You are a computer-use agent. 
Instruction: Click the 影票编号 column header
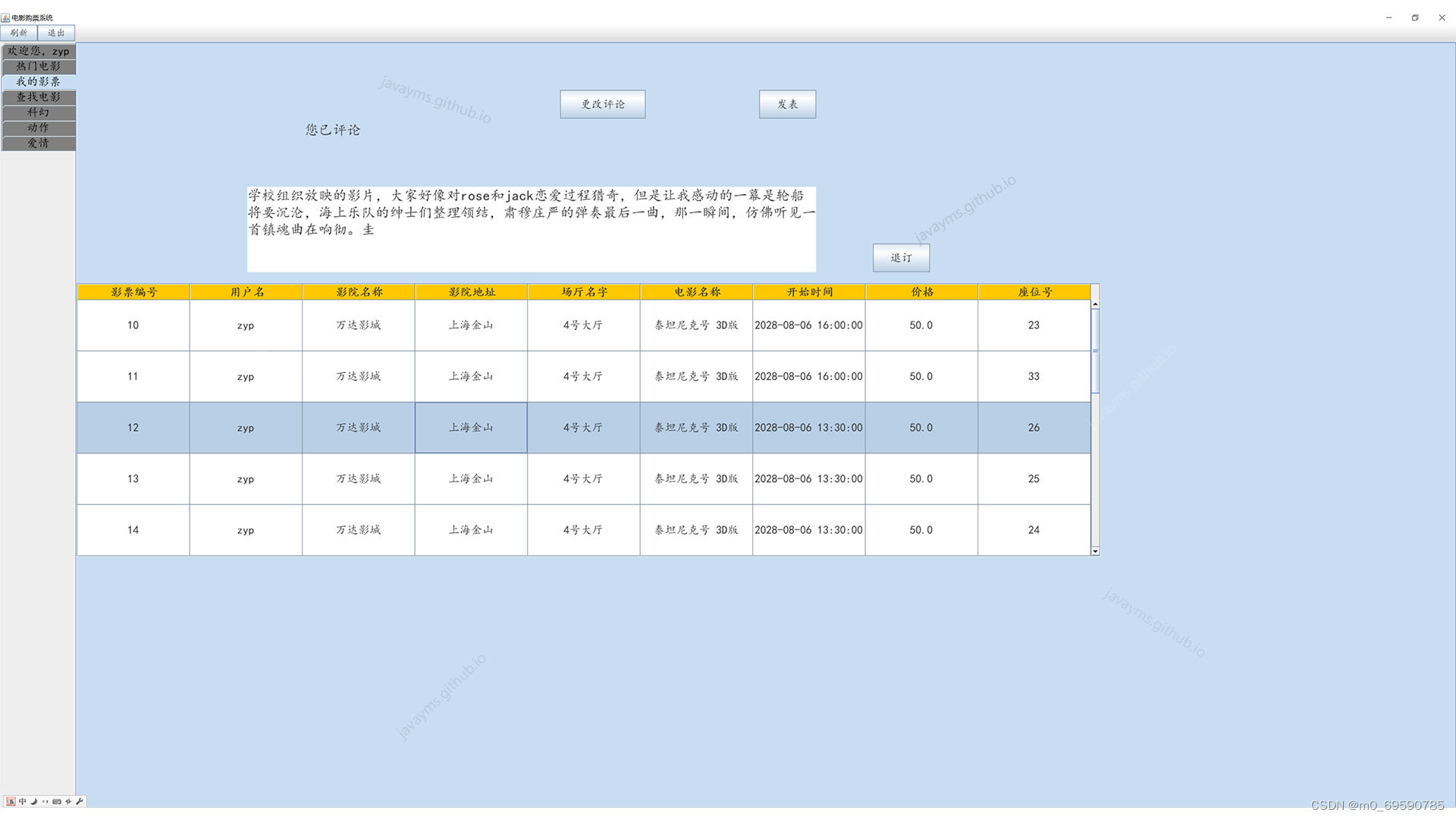point(133,292)
